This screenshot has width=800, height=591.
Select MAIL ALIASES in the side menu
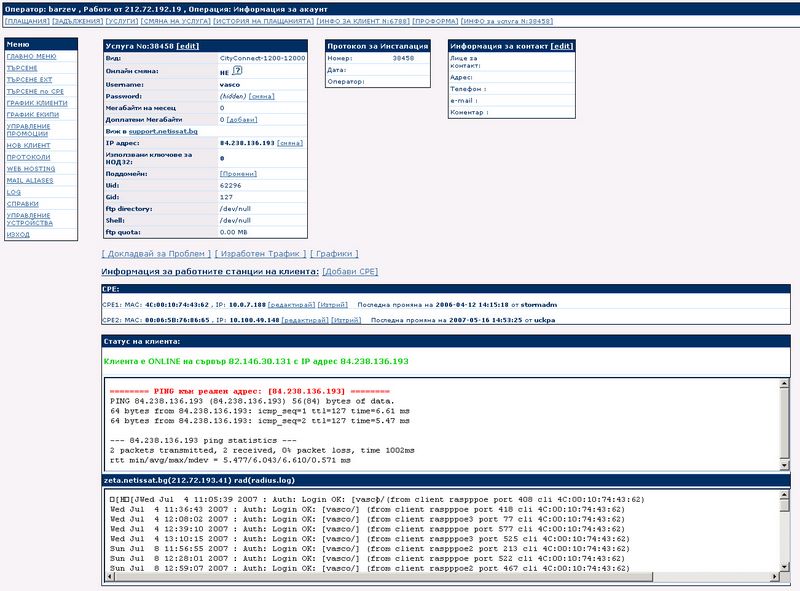[29, 180]
